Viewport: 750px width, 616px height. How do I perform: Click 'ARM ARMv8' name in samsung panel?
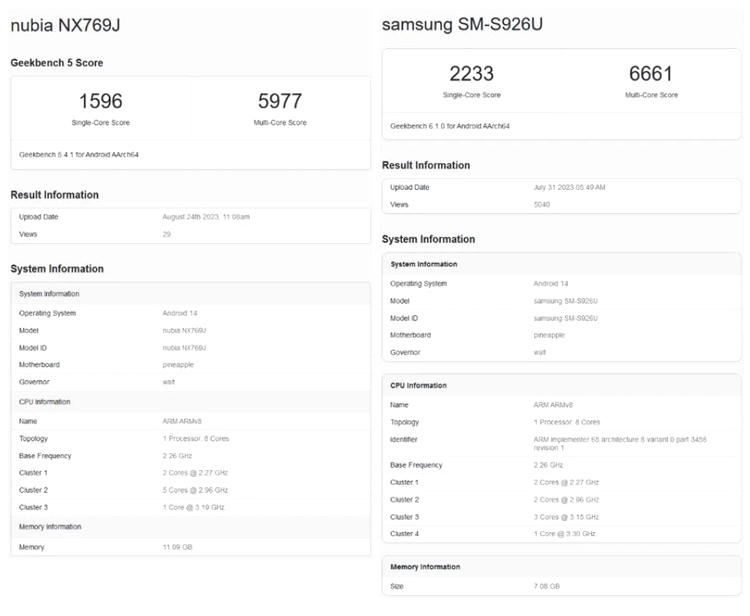point(553,405)
